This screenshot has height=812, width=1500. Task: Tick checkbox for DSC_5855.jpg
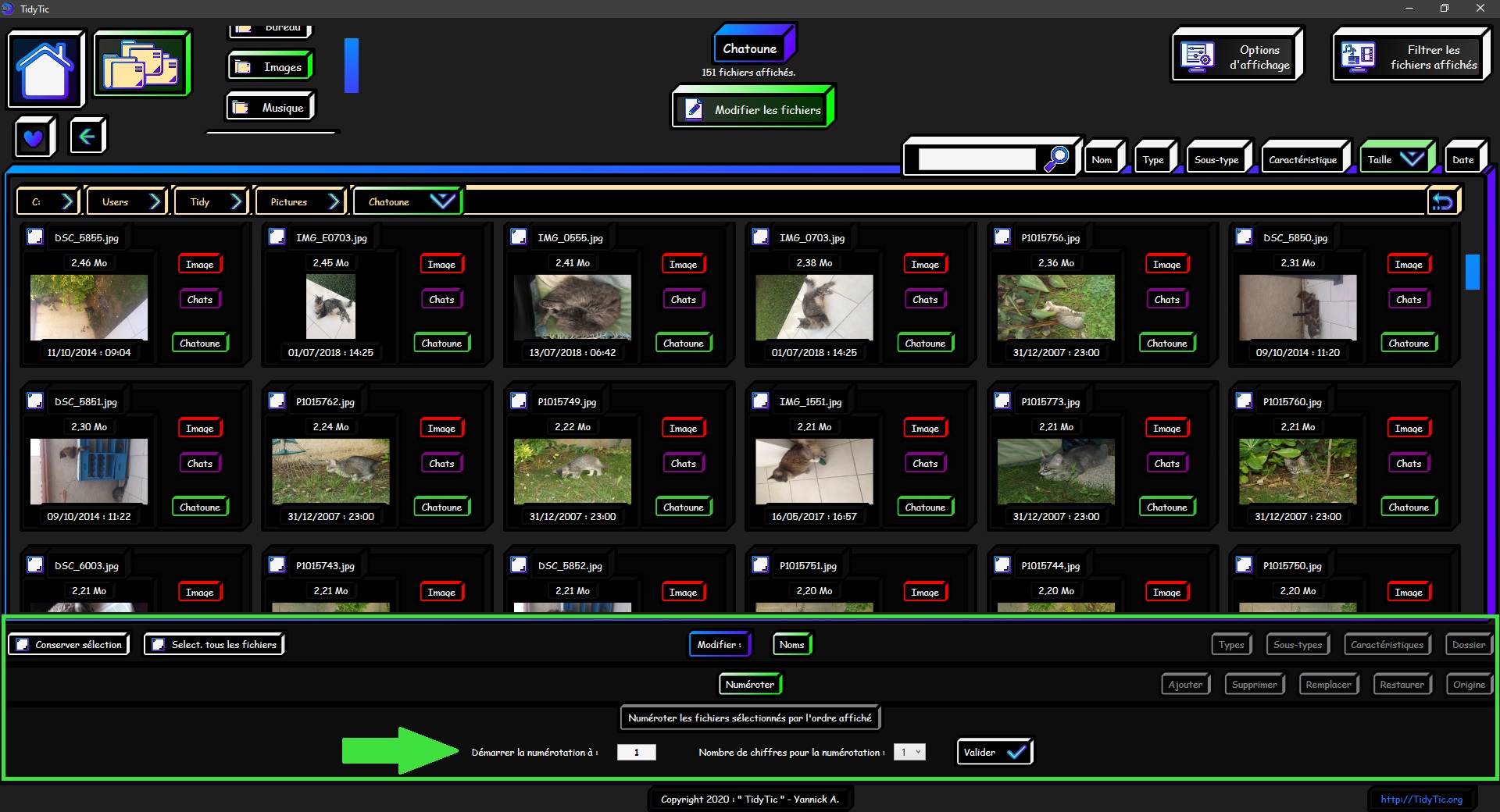tap(35, 237)
